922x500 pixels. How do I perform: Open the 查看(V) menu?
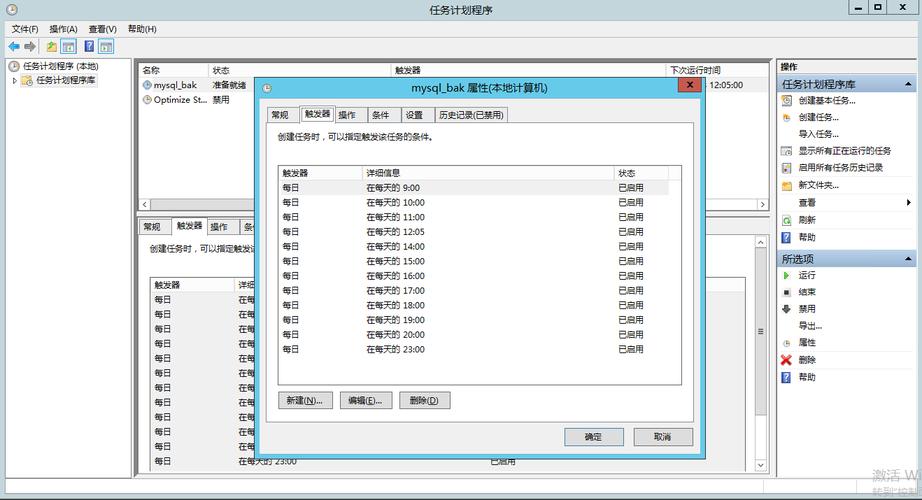coord(103,29)
